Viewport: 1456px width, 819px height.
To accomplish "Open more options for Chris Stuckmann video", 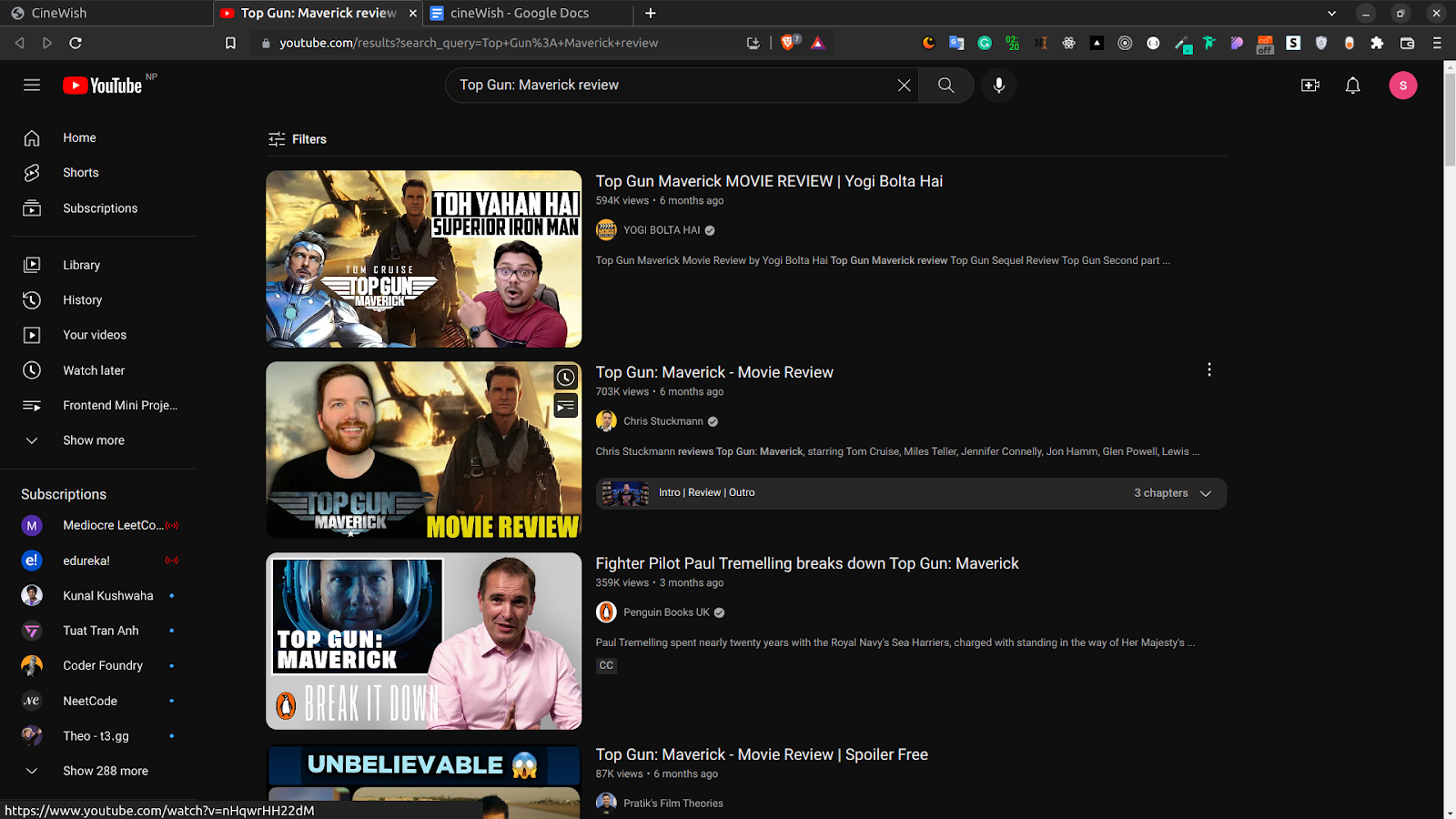I will pos(1209,369).
